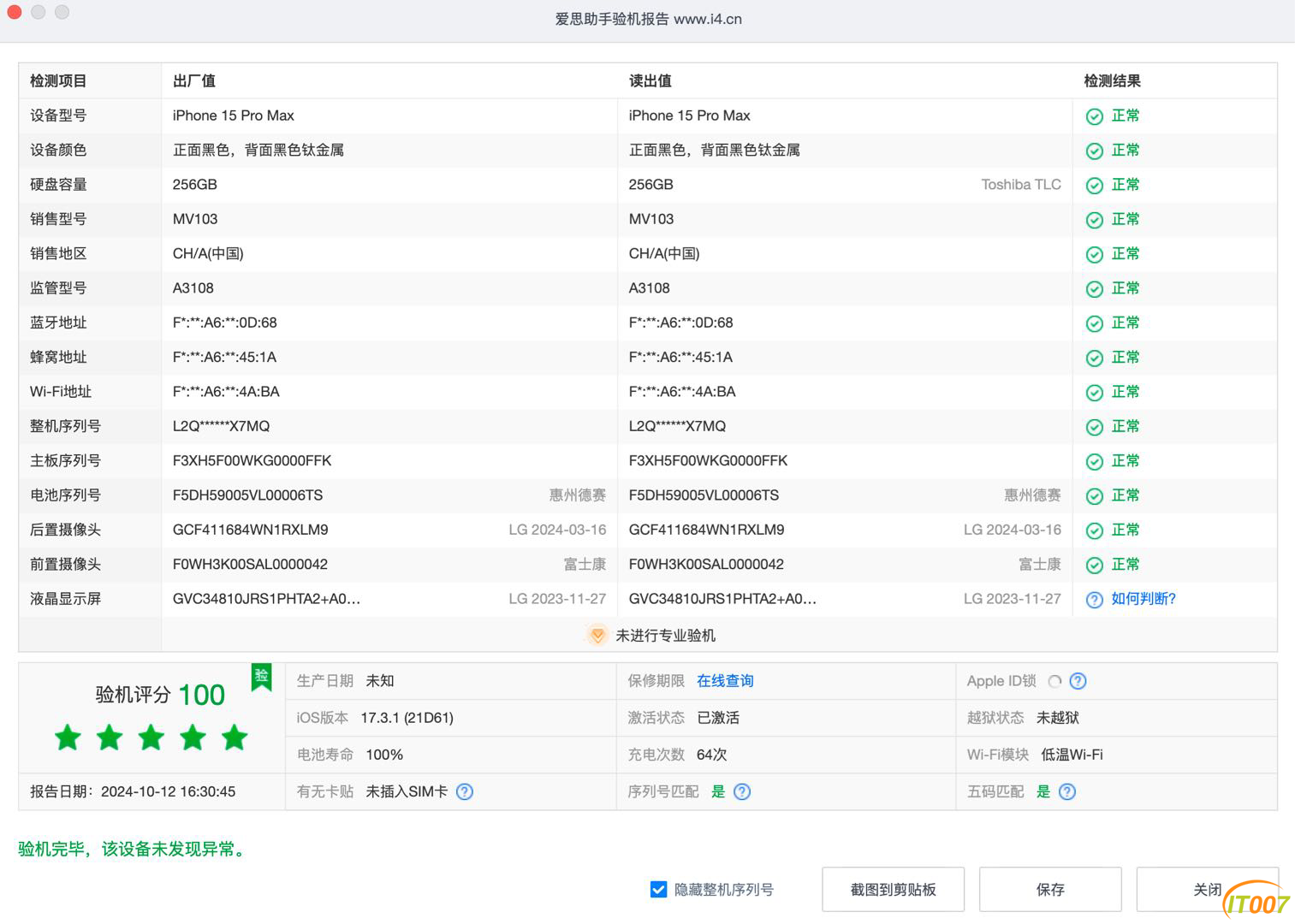Click the green check icon in 后置摄像头 row
Viewport: 1295px width, 924px height.
1094,530
